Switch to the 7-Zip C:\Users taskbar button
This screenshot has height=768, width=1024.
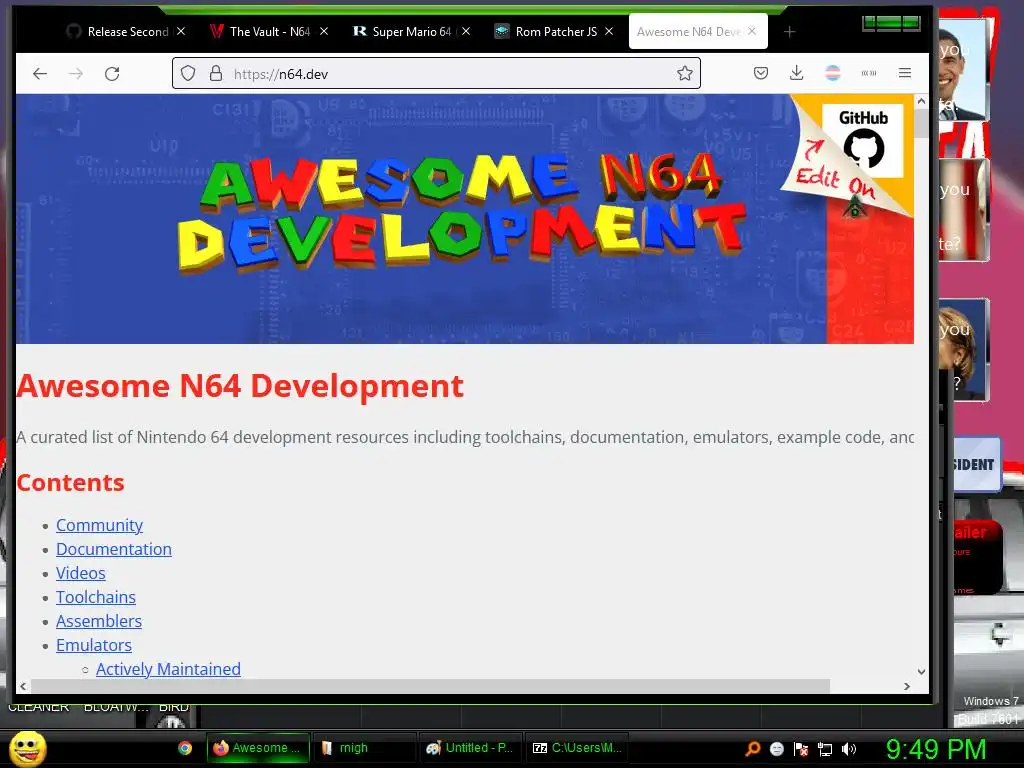(x=577, y=748)
